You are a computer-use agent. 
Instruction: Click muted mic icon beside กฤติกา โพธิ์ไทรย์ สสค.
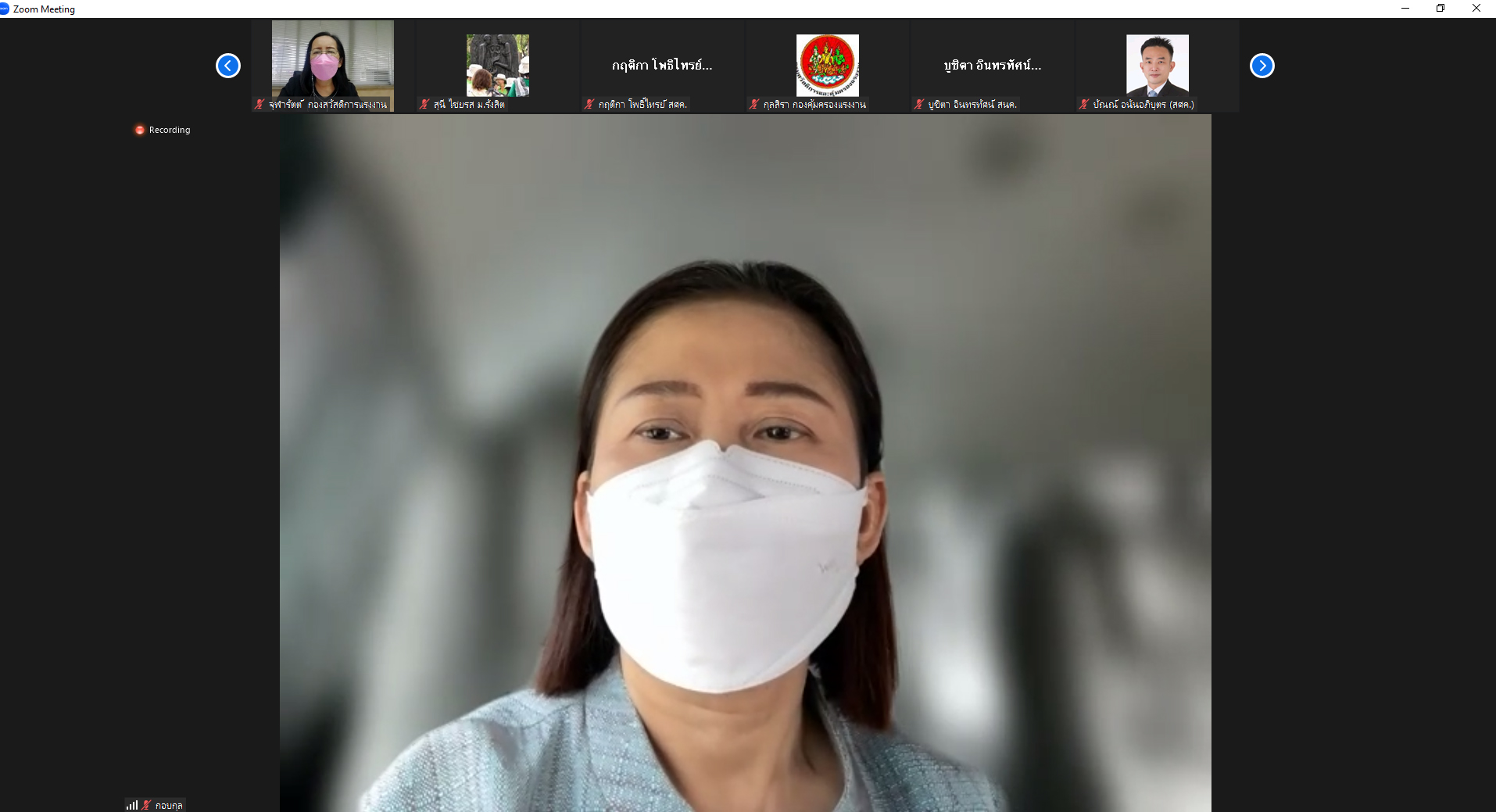[589, 104]
